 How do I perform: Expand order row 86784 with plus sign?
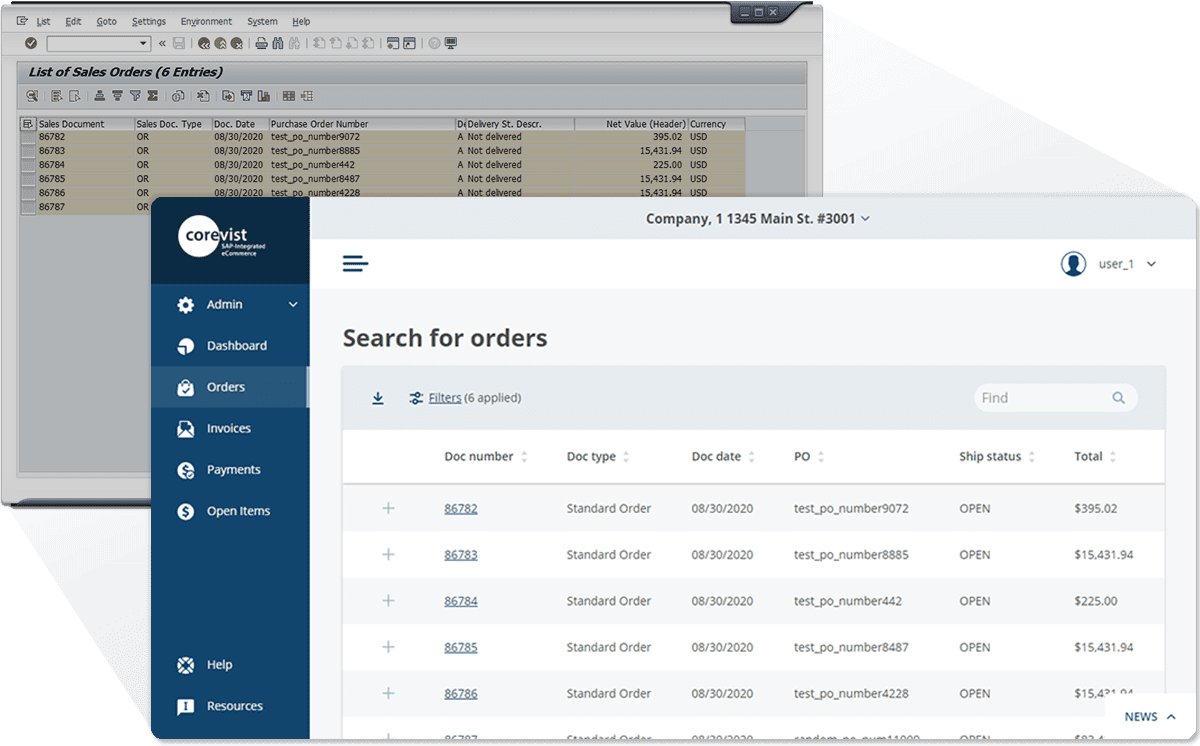click(389, 601)
